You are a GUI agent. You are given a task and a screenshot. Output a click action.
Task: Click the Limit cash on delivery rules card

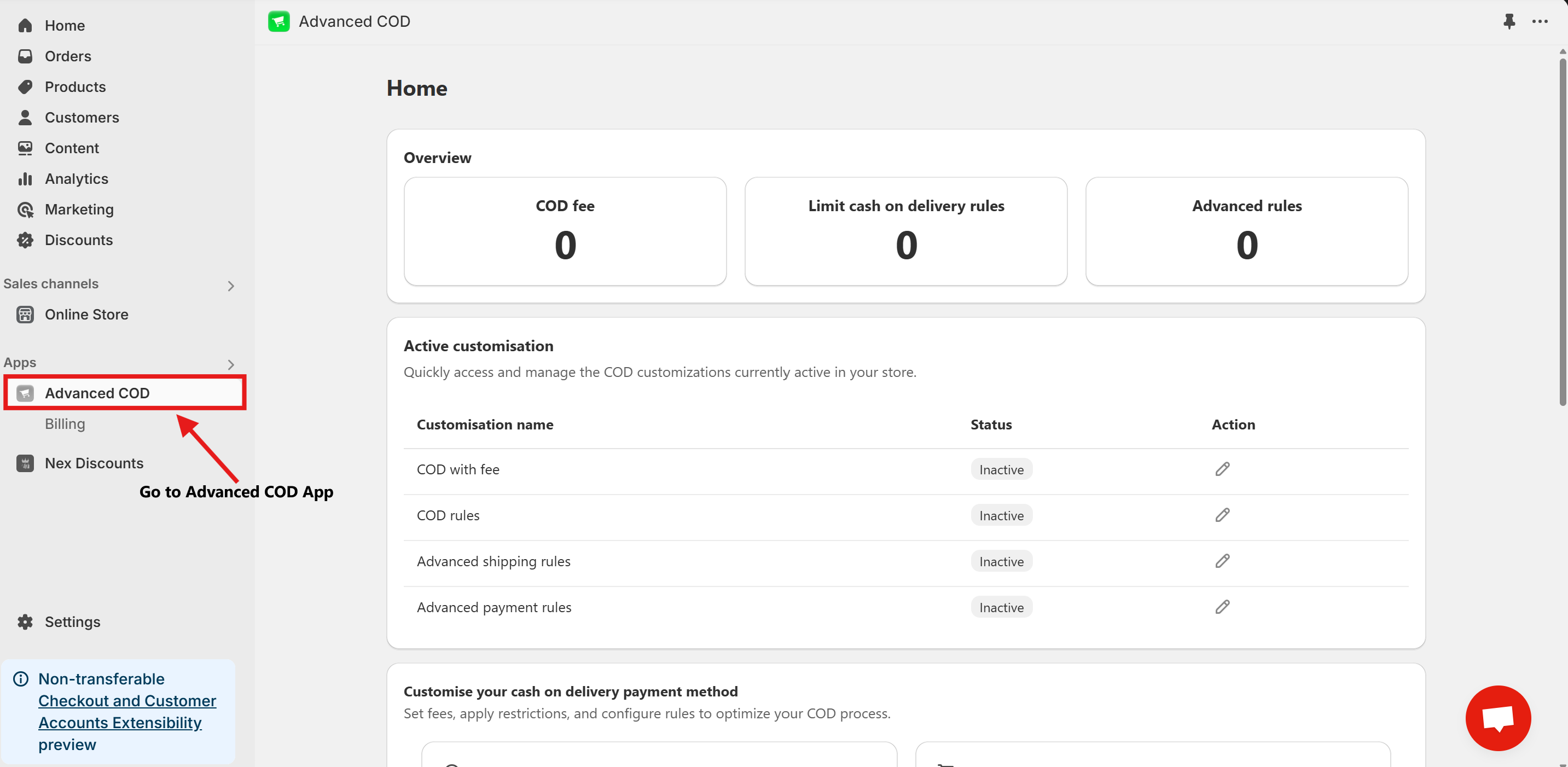905,231
